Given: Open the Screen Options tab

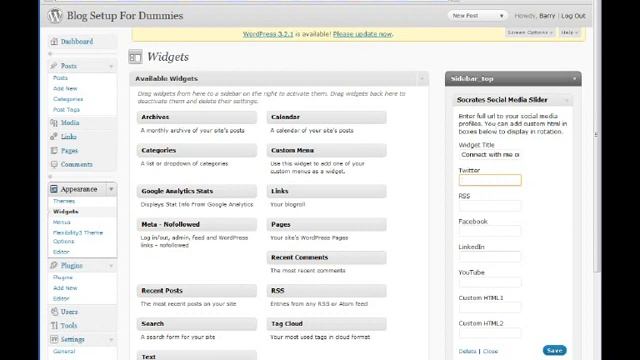Looking at the screenshot, I should [x=530, y=32].
